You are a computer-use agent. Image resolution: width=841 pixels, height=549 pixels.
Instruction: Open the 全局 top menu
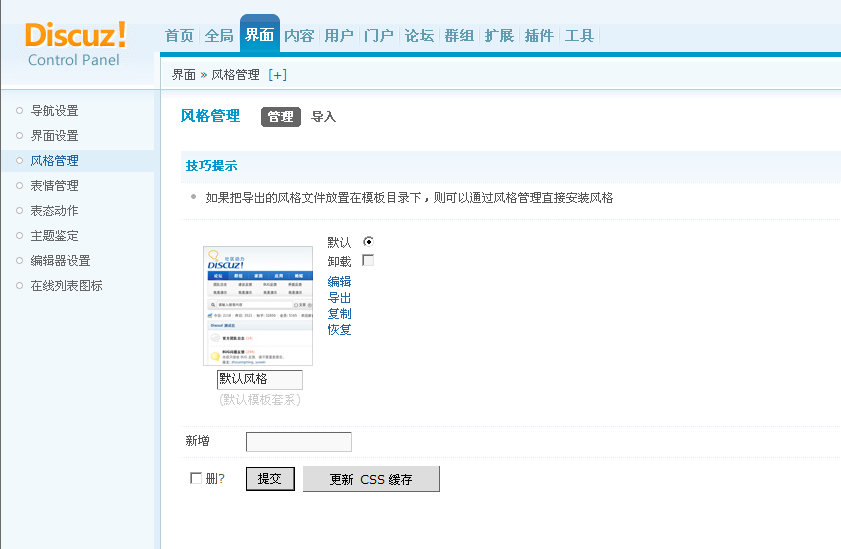pos(219,36)
